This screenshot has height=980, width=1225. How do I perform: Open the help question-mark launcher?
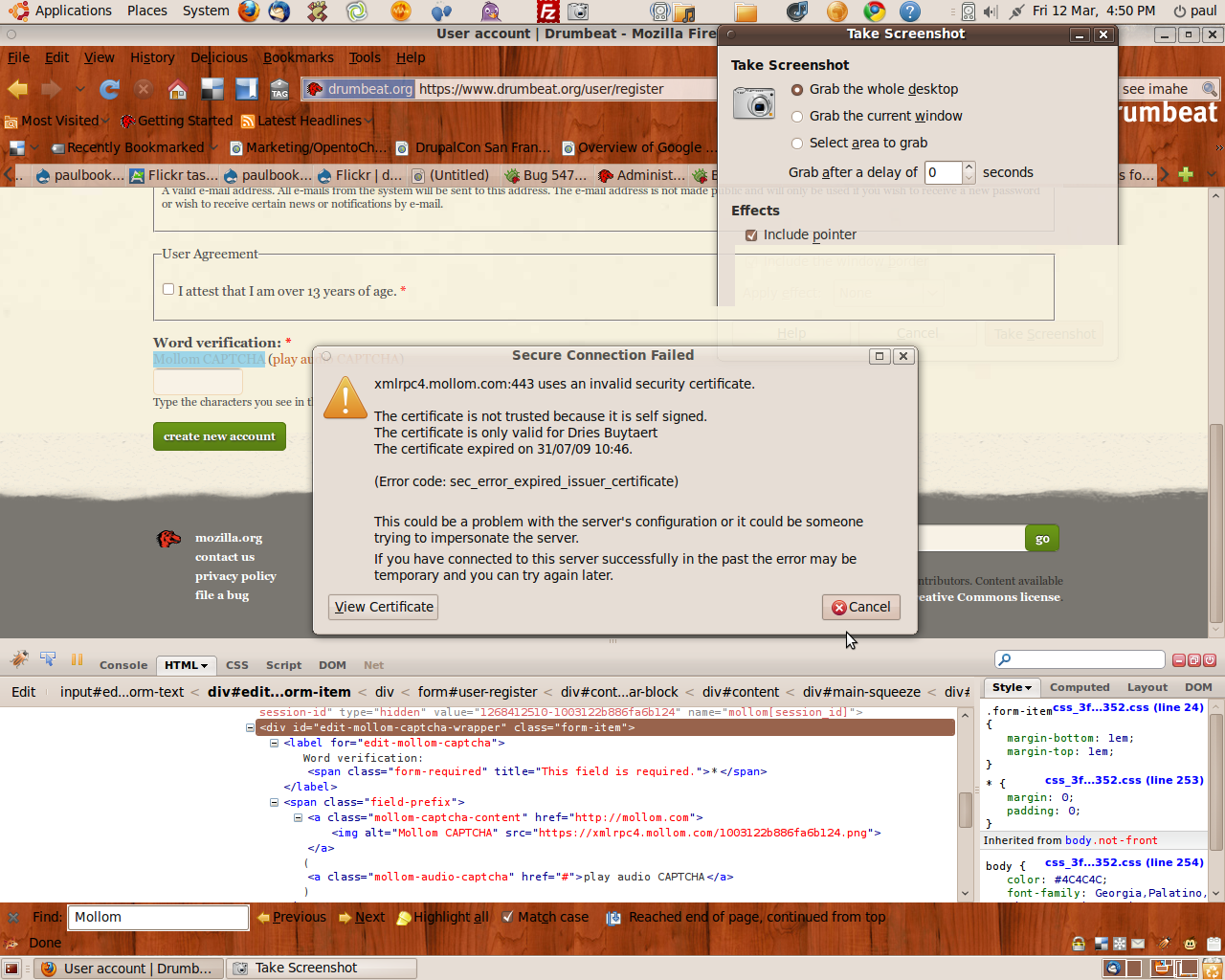pyautogui.click(x=910, y=11)
